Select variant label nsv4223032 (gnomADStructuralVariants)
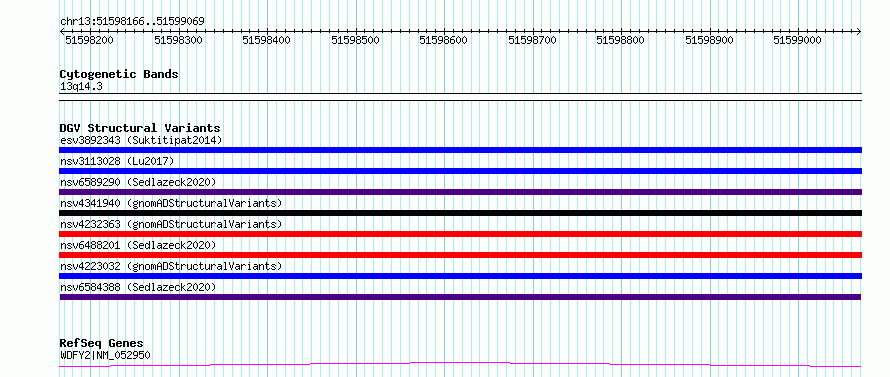Viewport: 890px width, 377px height. tap(171, 266)
